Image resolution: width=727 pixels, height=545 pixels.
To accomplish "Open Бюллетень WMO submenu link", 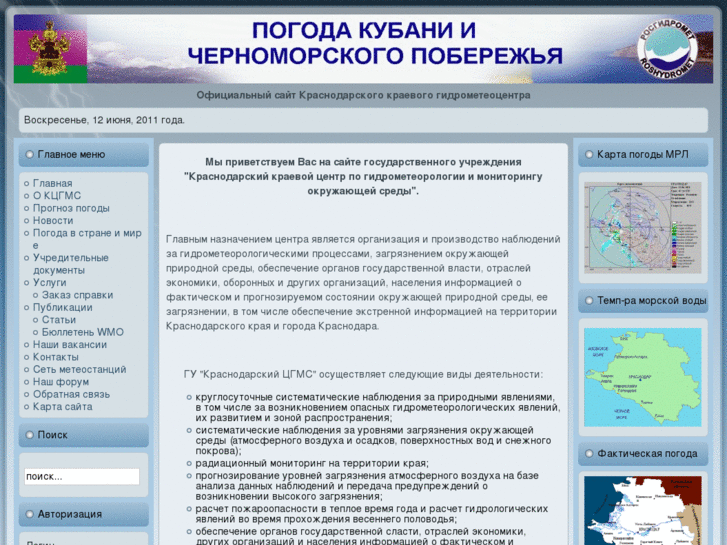I will [83, 332].
